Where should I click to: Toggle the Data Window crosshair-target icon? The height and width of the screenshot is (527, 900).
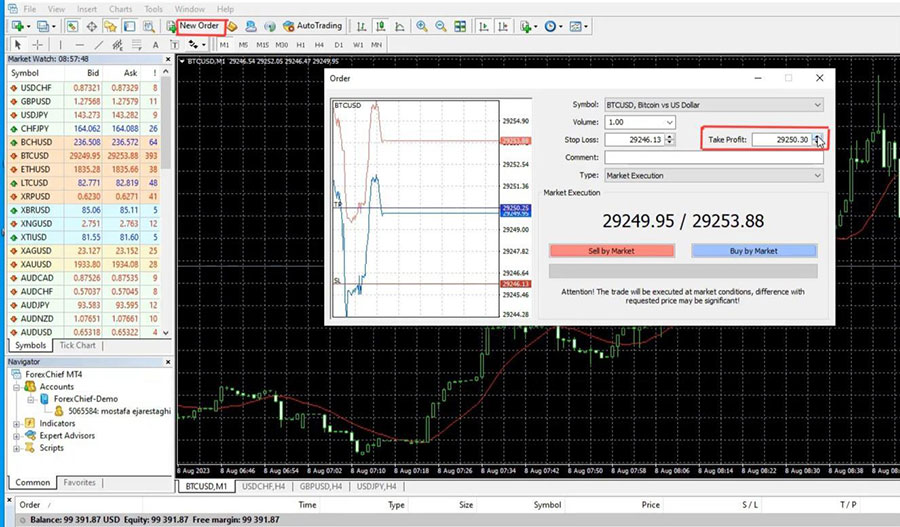click(91, 26)
